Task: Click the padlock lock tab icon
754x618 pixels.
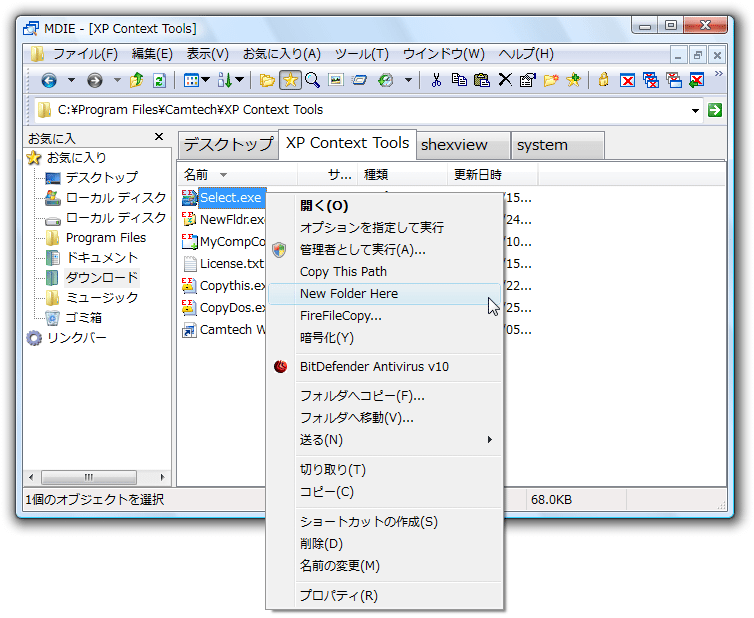Action: [x=603, y=79]
